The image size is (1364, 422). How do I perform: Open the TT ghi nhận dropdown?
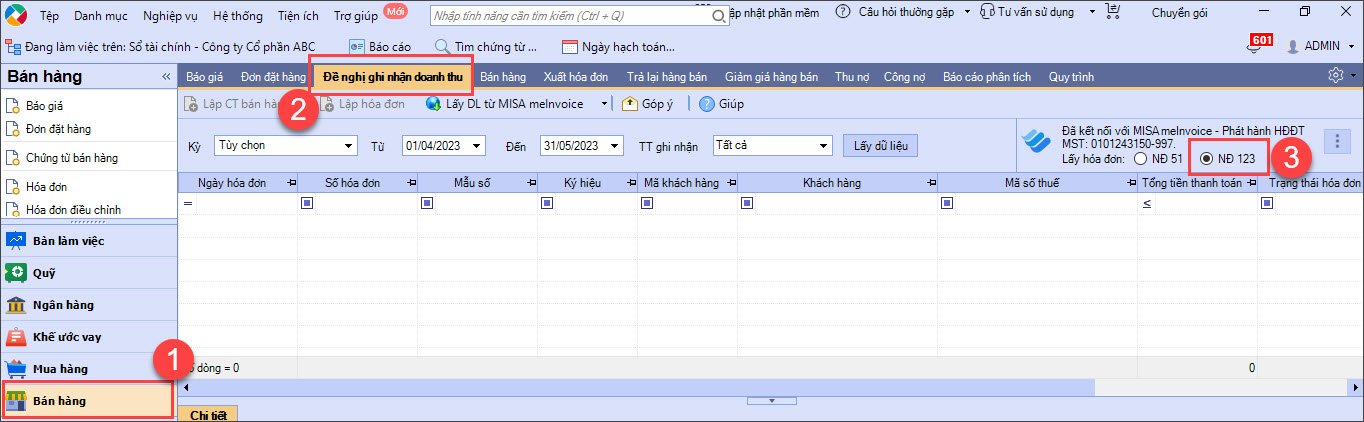tap(823, 146)
